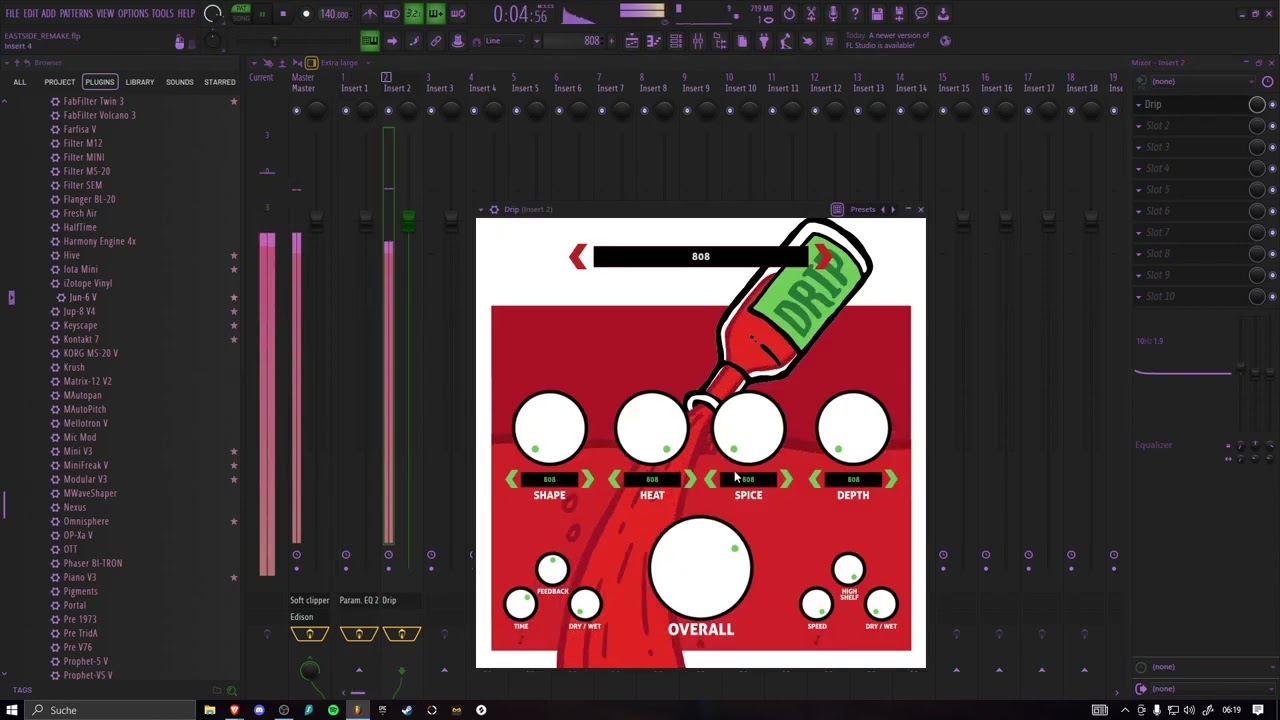Click the help question mark icon
The image size is (1280, 720).
pos(855,14)
